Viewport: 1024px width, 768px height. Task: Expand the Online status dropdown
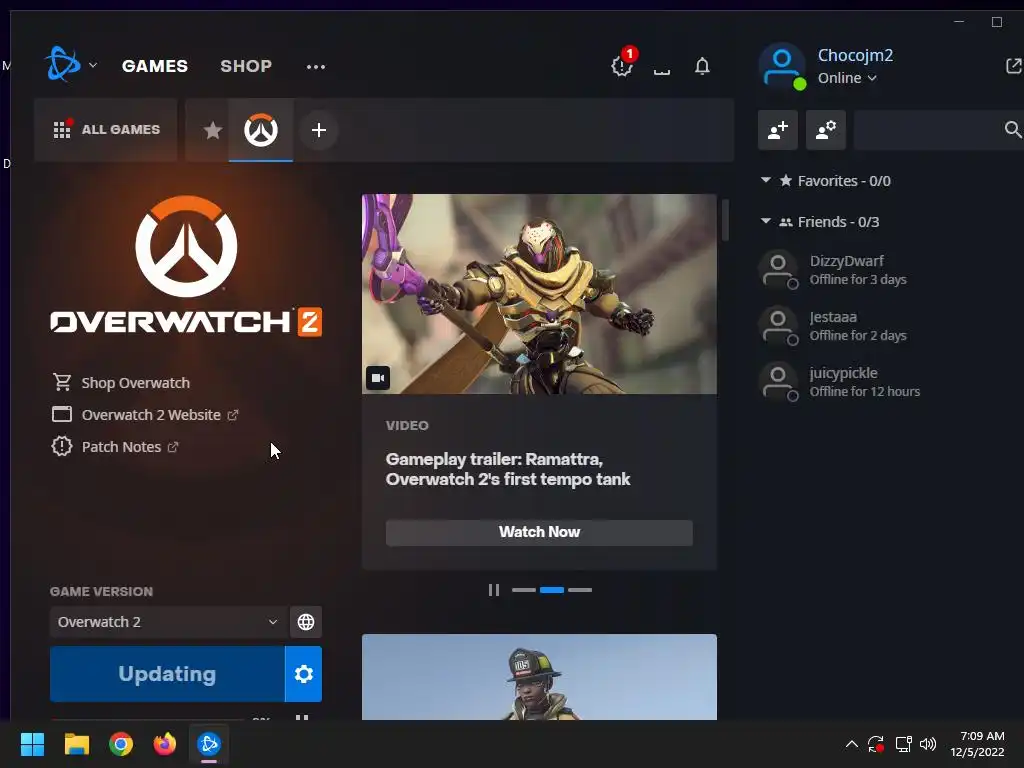tap(847, 78)
